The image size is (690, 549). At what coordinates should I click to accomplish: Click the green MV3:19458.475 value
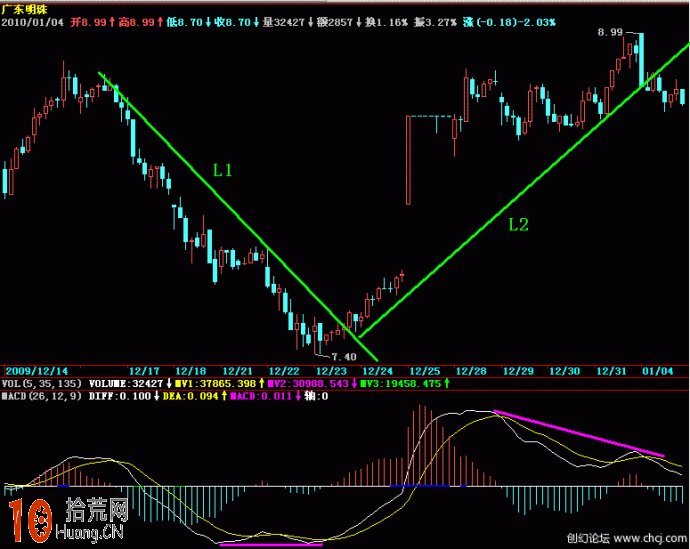coord(400,384)
